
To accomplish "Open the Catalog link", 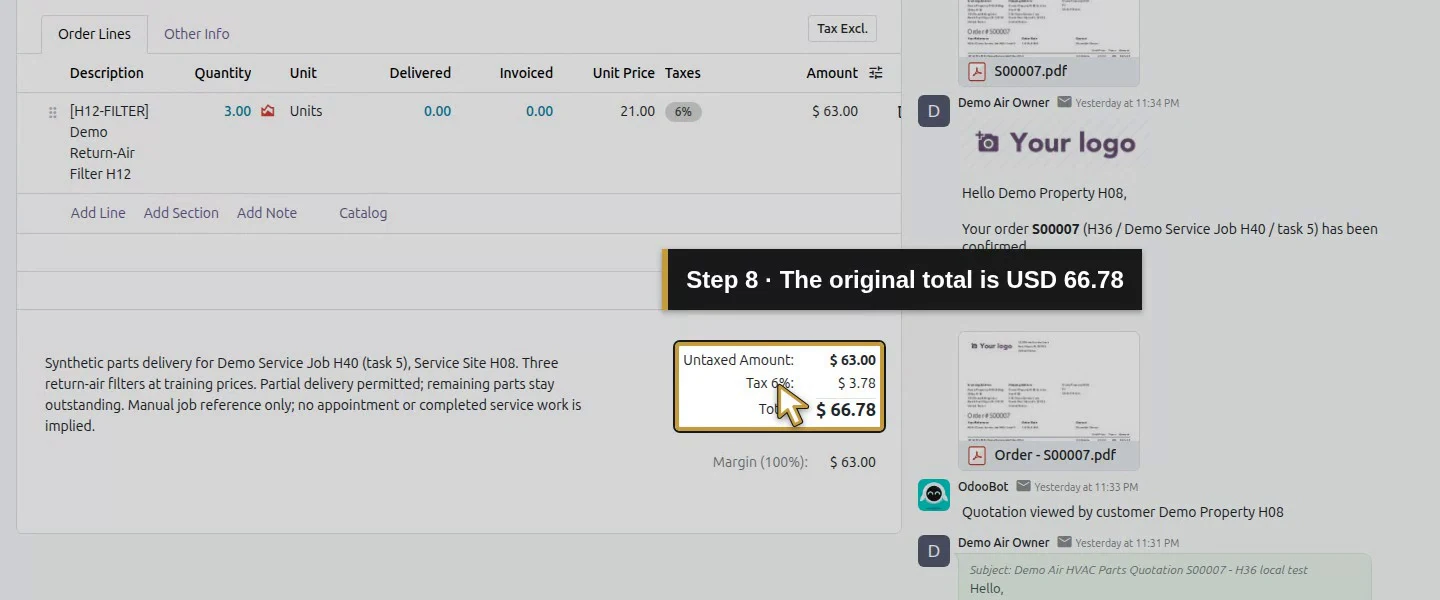I will click(363, 213).
